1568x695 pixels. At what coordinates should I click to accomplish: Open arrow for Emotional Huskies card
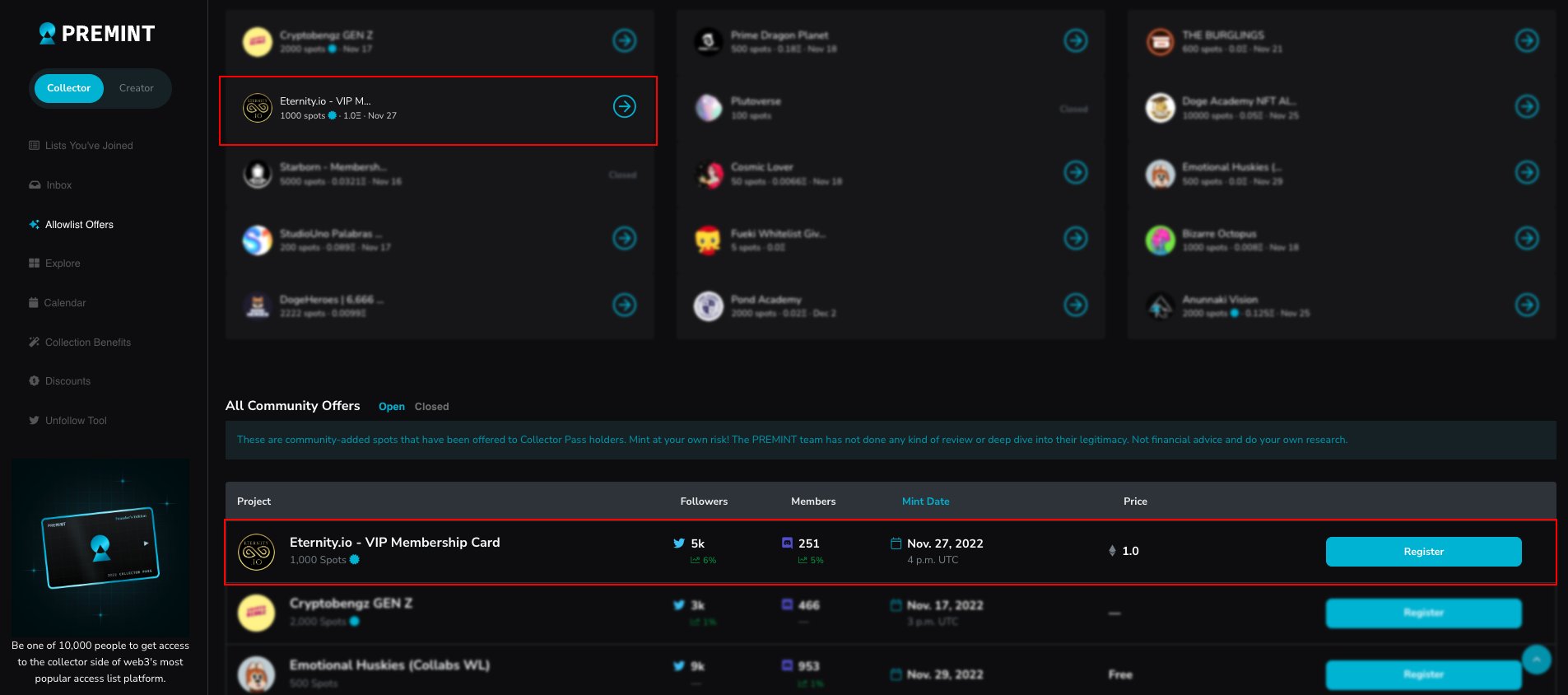click(x=1527, y=172)
